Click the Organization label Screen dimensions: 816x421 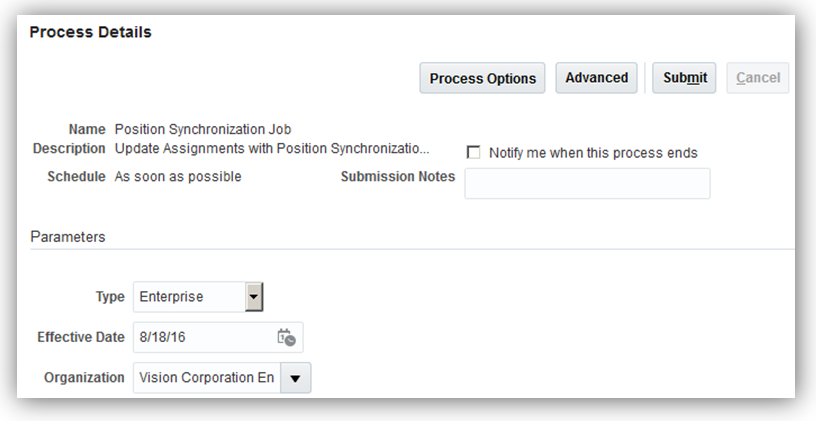tap(85, 379)
